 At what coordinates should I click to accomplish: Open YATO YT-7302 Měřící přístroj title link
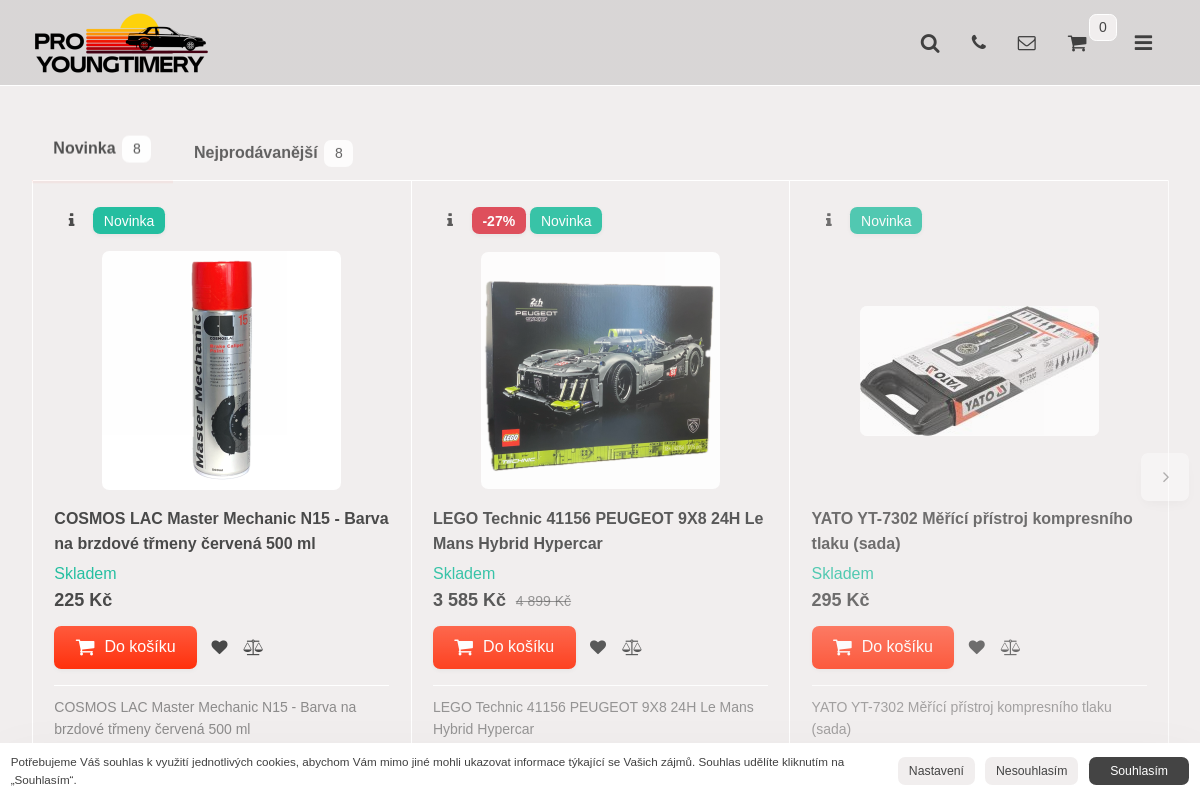click(972, 531)
